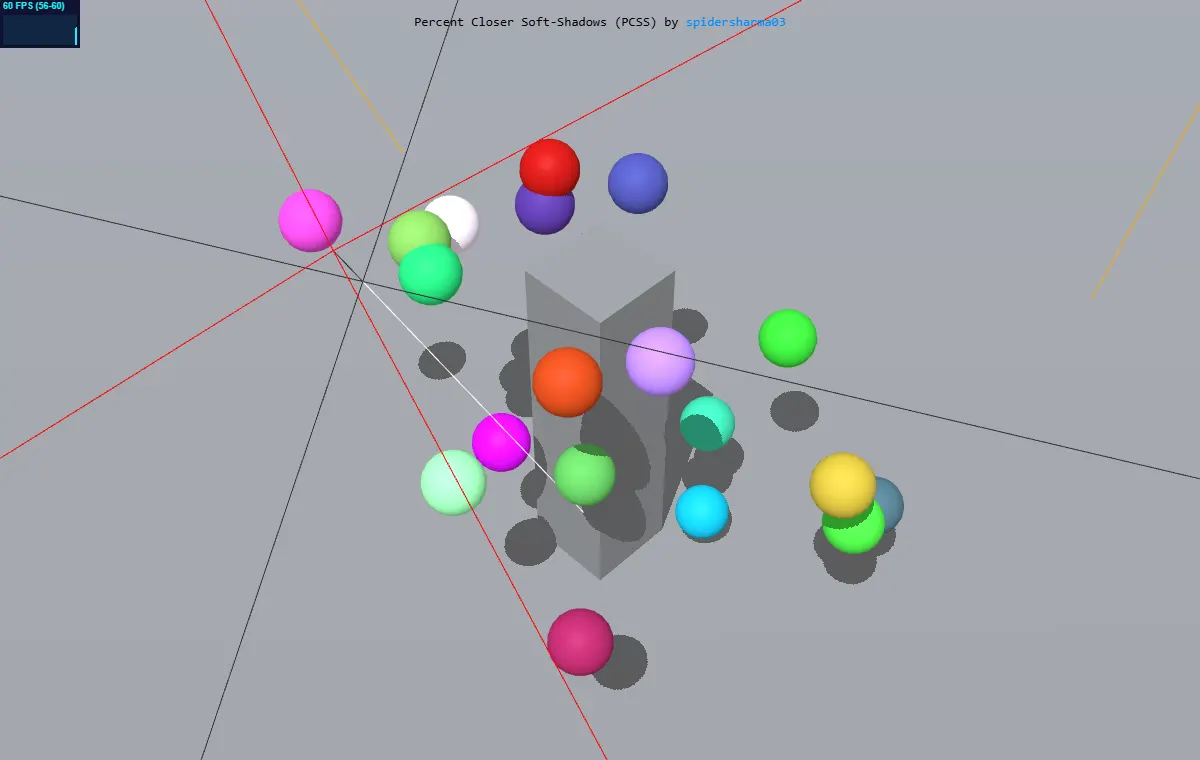The image size is (1200, 760).
Task: Open the spidersharma03 author link
Action: click(736, 22)
